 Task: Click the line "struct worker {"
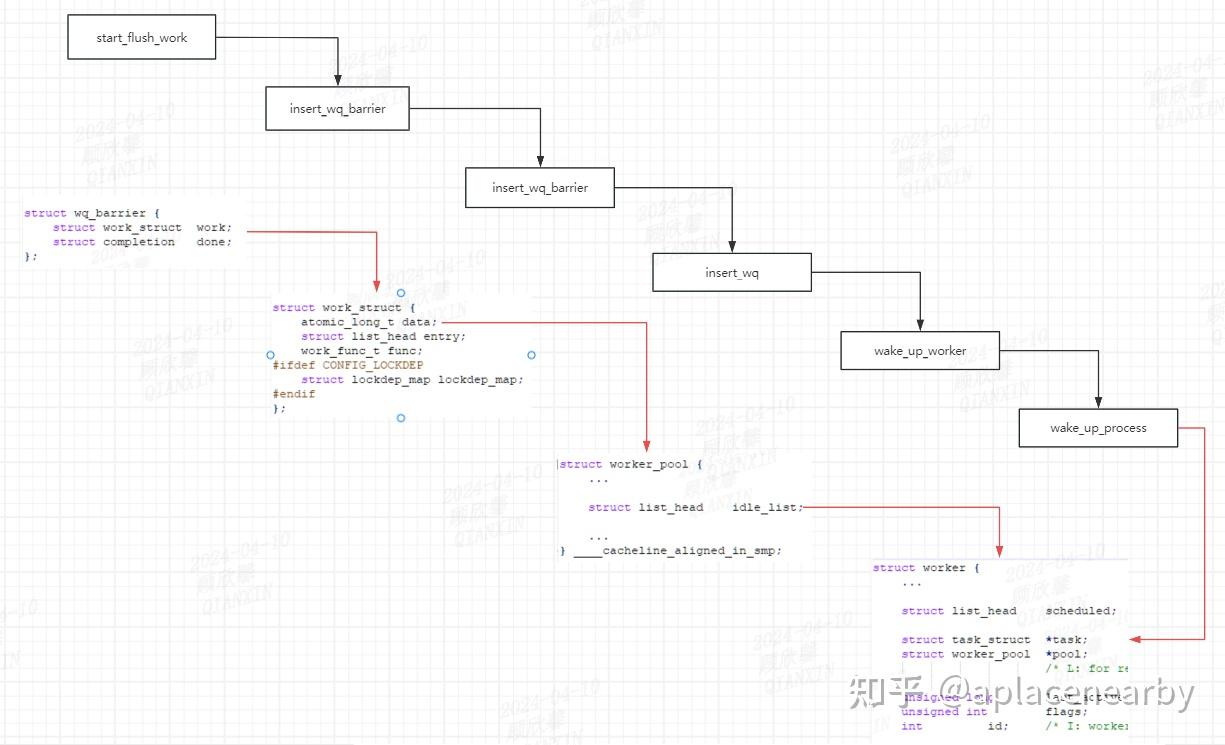(926, 568)
